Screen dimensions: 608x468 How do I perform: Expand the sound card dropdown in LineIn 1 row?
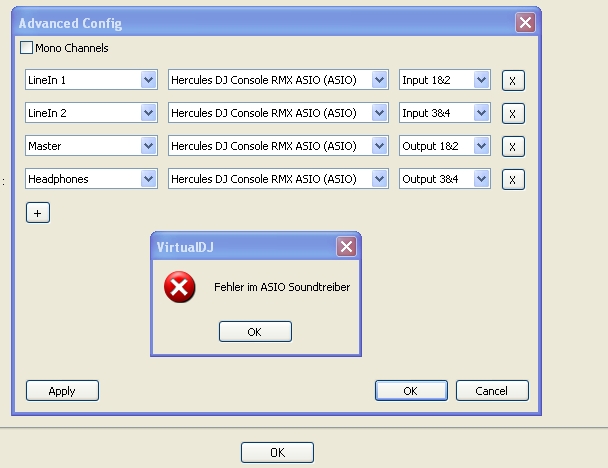point(278,80)
